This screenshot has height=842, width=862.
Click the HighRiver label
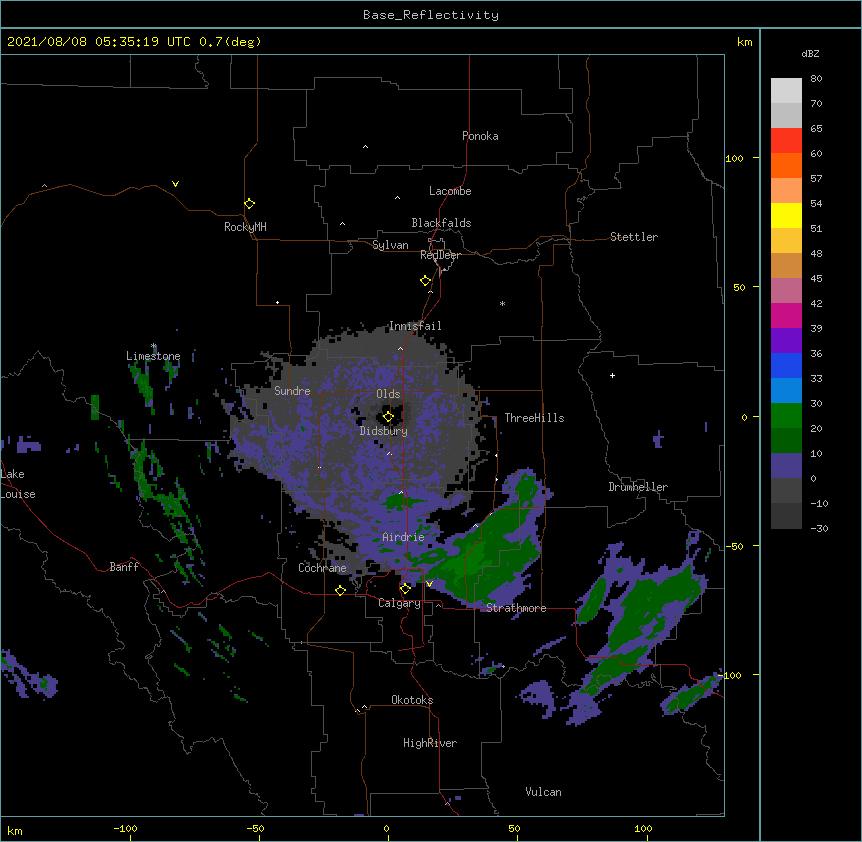coord(430,743)
